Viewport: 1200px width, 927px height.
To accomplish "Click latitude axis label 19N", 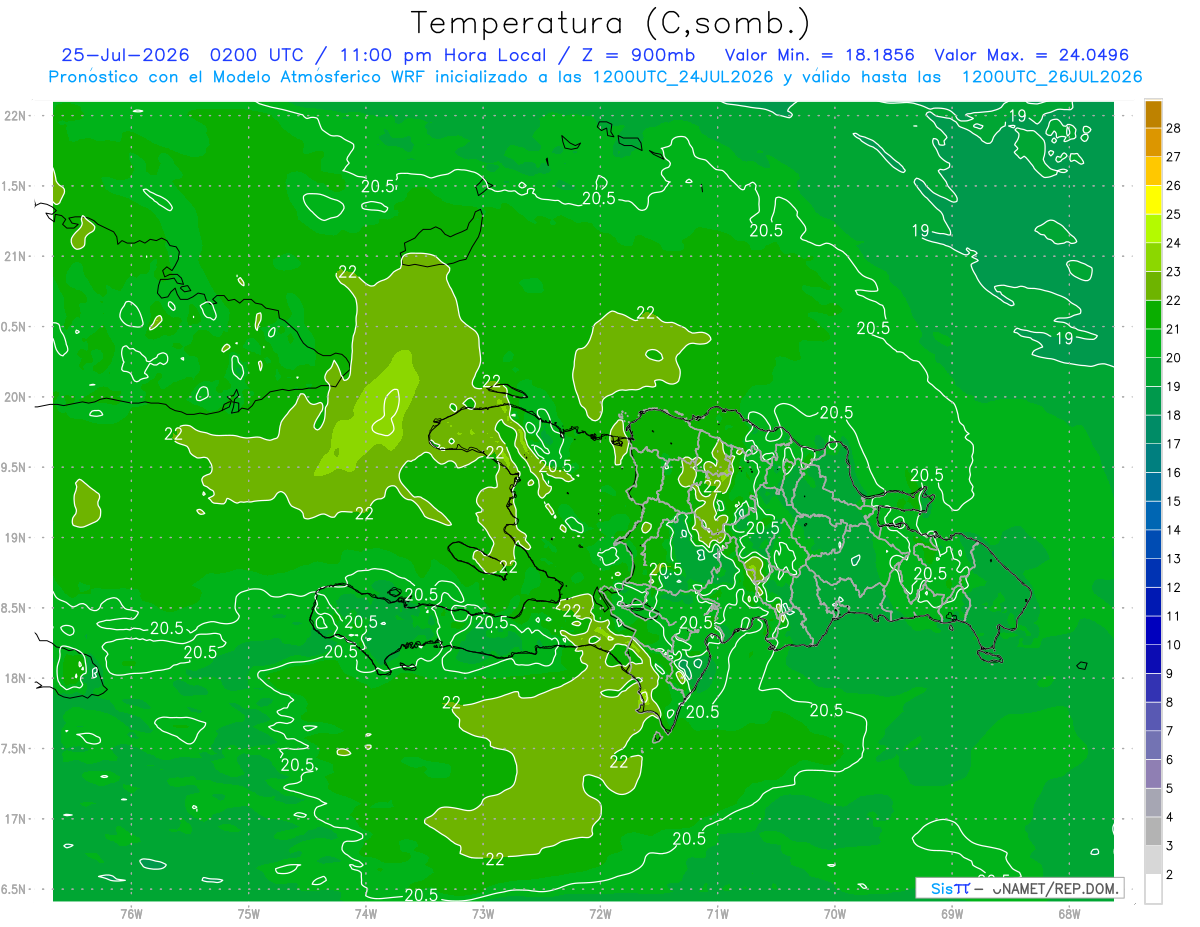I will point(15,538).
